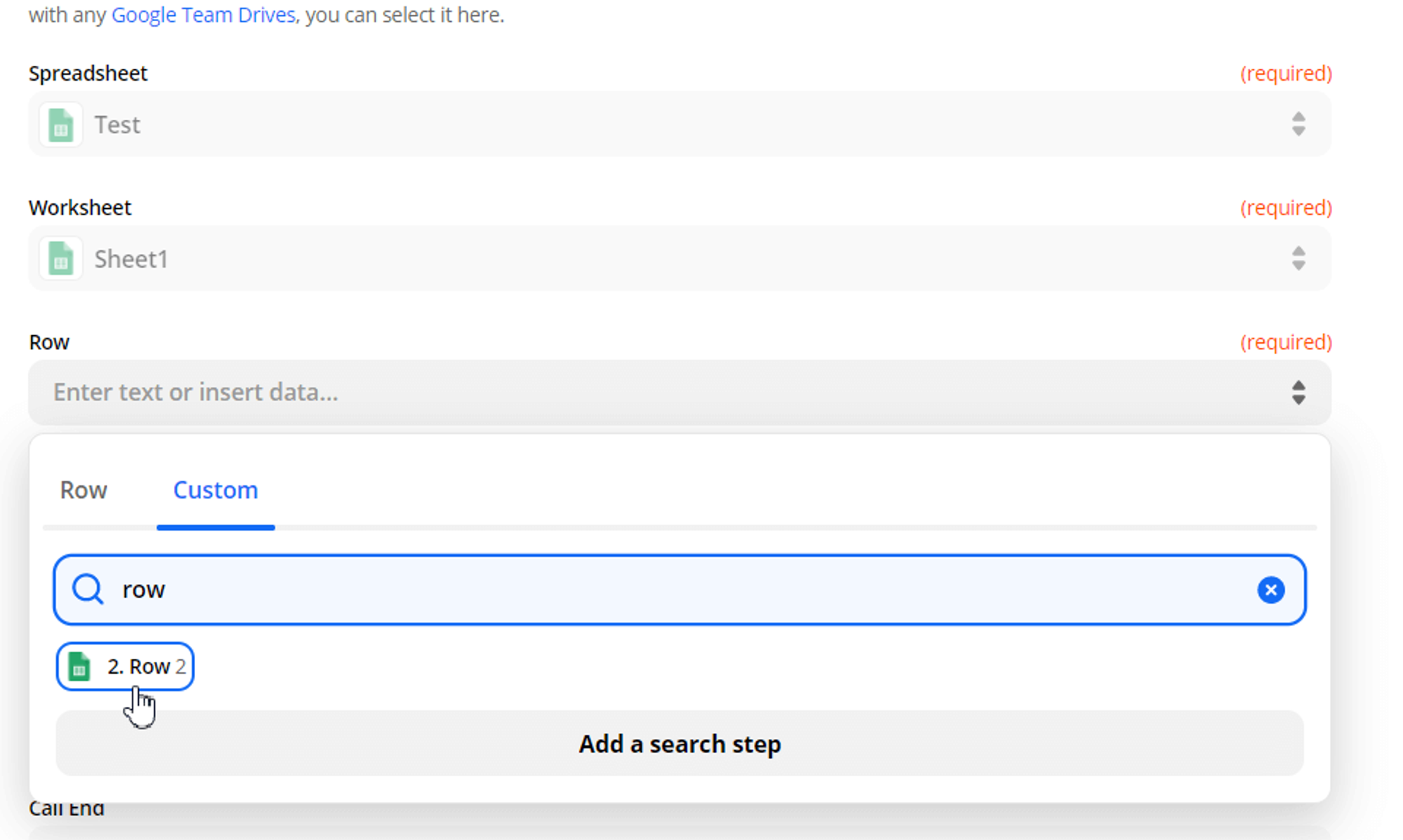Select the Custom tab

coord(215,490)
